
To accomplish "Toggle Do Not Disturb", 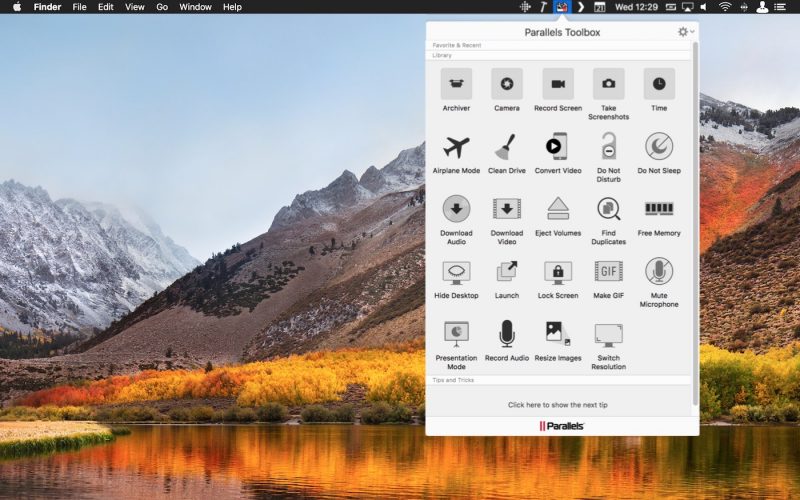I will pyautogui.click(x=608, y=157).
